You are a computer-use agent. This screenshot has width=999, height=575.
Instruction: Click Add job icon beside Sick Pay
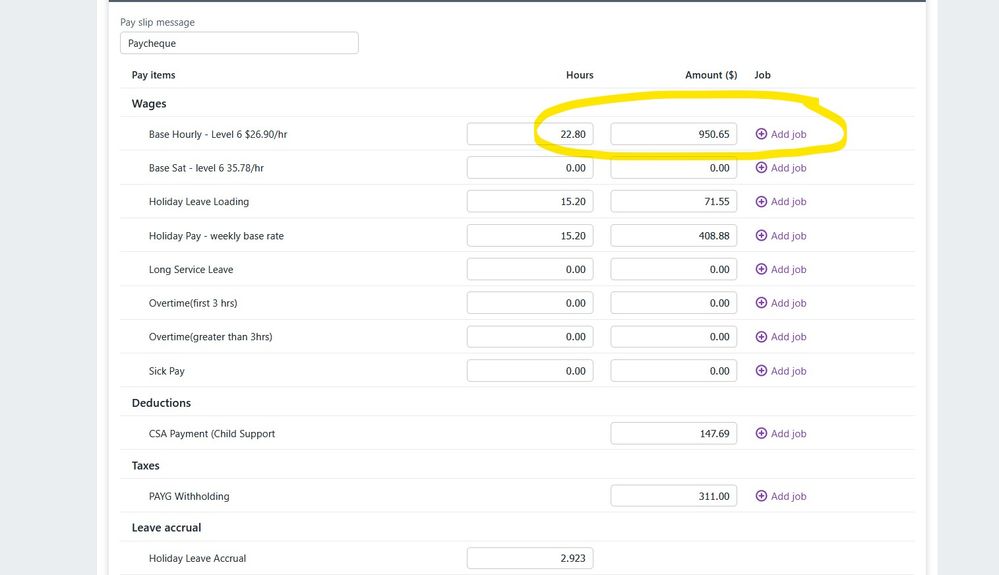(761, 371)
